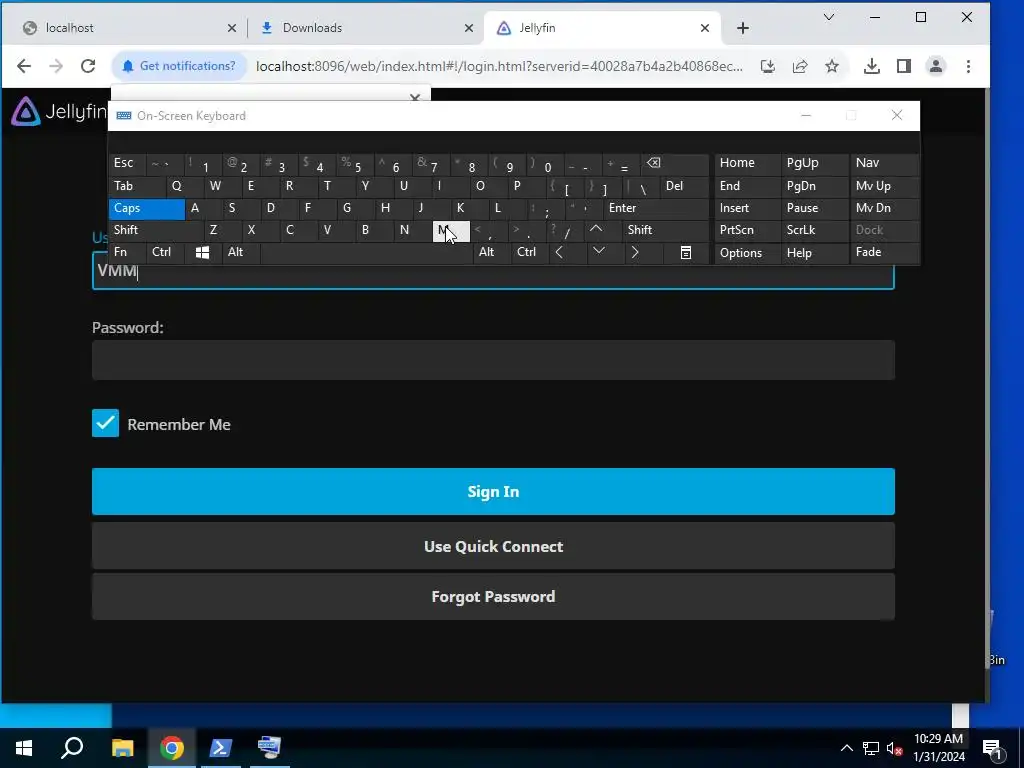1024x768 pixels.
Task: Open the Chrome three-dot menu
Action: coord(968,66)
